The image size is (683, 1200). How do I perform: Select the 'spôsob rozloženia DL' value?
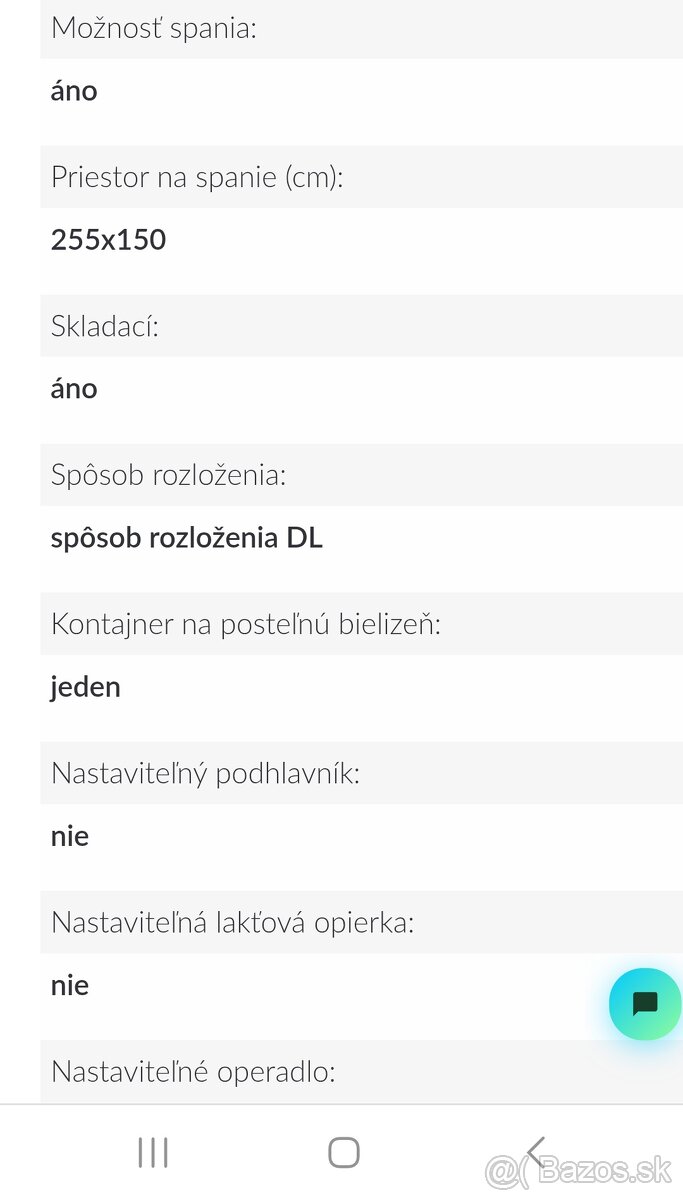click(187, 538)
